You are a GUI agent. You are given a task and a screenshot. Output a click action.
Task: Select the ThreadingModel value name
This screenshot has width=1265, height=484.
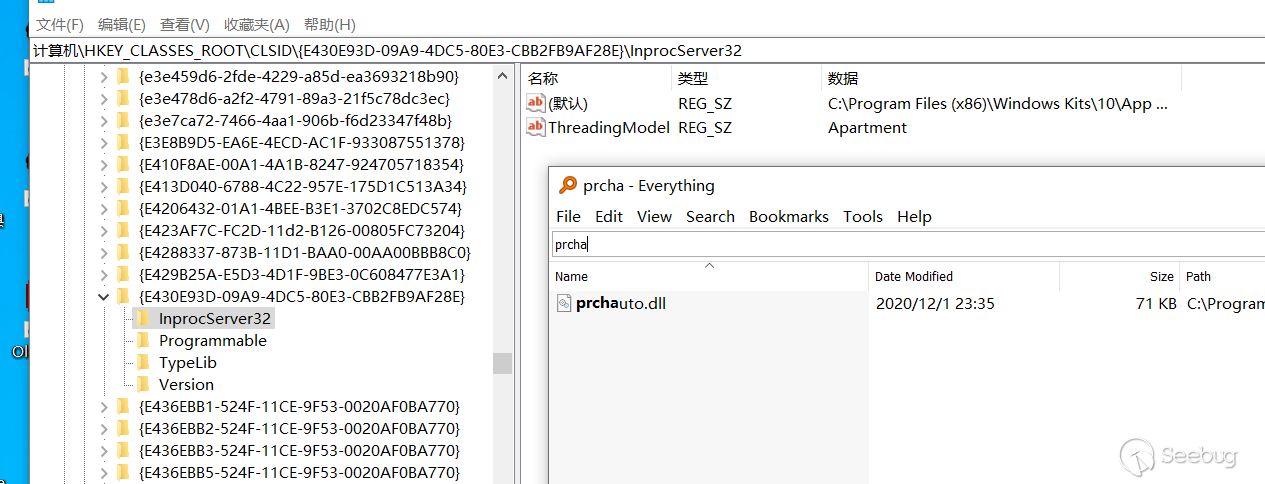(x=608, y=127)
